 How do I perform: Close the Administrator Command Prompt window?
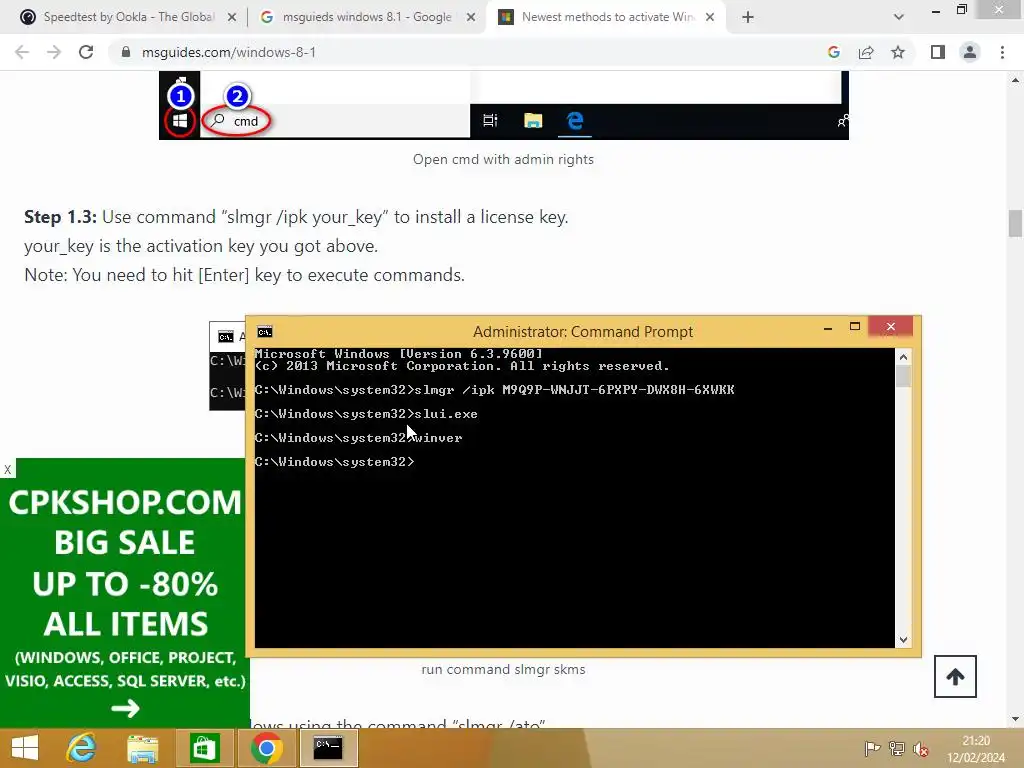pyautogui.click(x=891, y=327)
